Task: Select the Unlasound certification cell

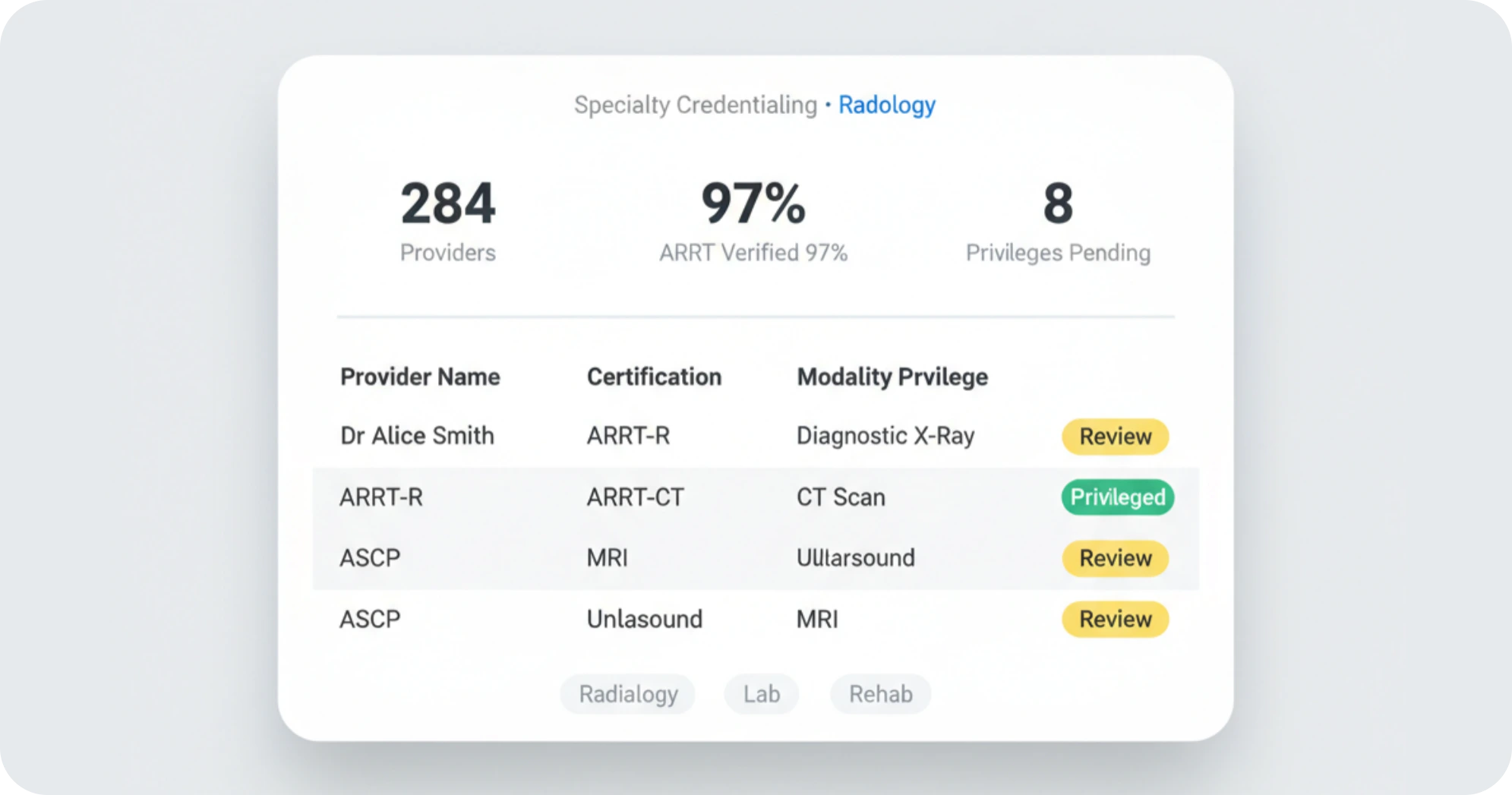Action: click(x=644, y=619)
